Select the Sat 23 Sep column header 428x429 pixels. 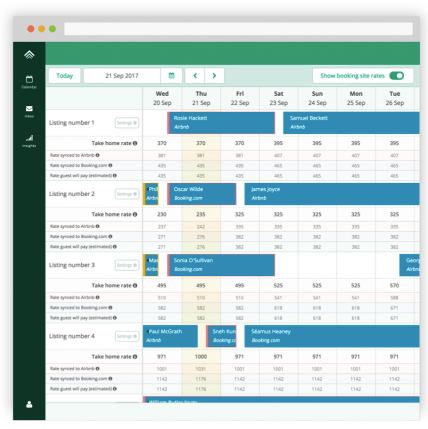click(x=279, y=98)
